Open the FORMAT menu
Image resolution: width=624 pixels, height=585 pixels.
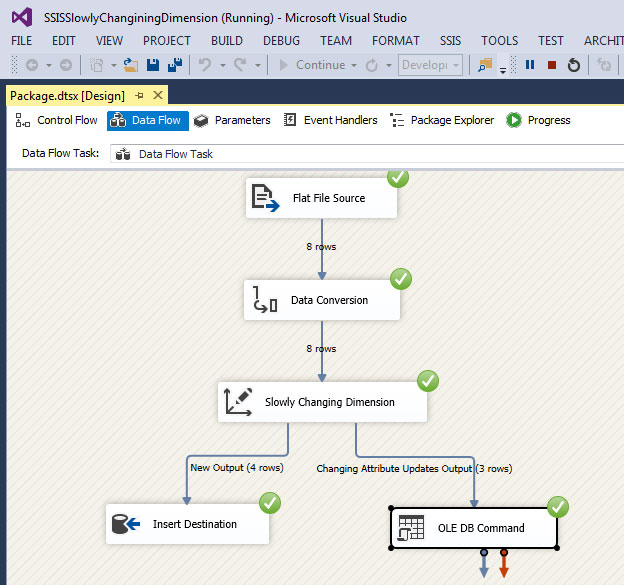tap(396, 41)
